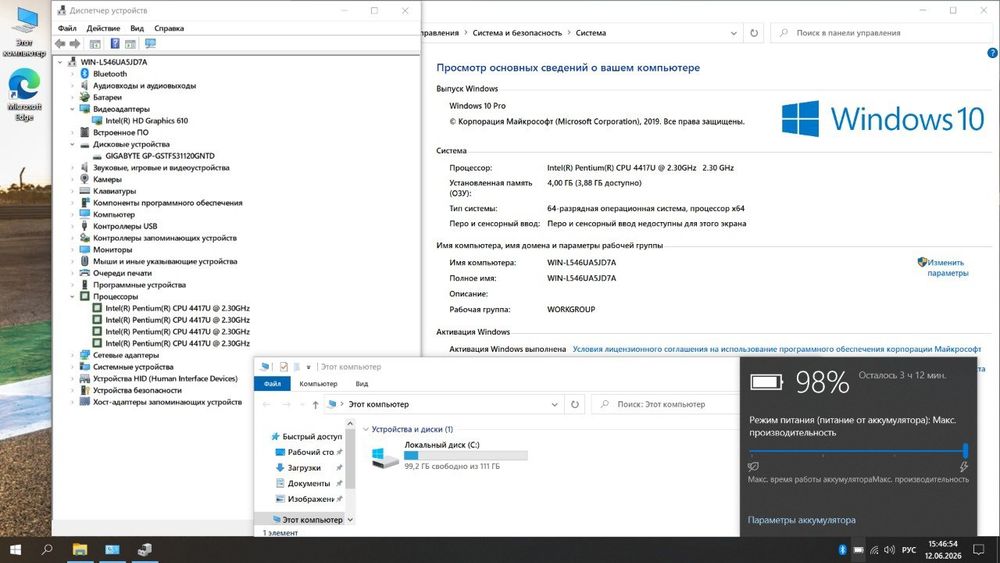Select the Bluetooth device category icon
This screenshot has width=1000, height=563.
coord(84,74)
